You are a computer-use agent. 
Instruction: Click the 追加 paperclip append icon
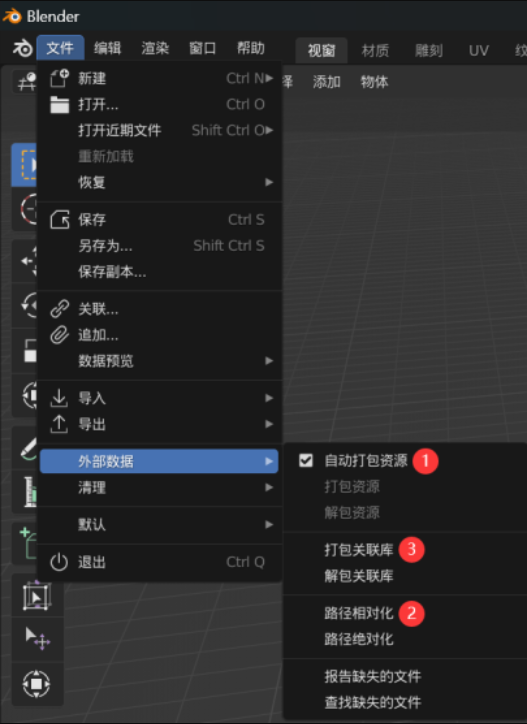point(59,335)
